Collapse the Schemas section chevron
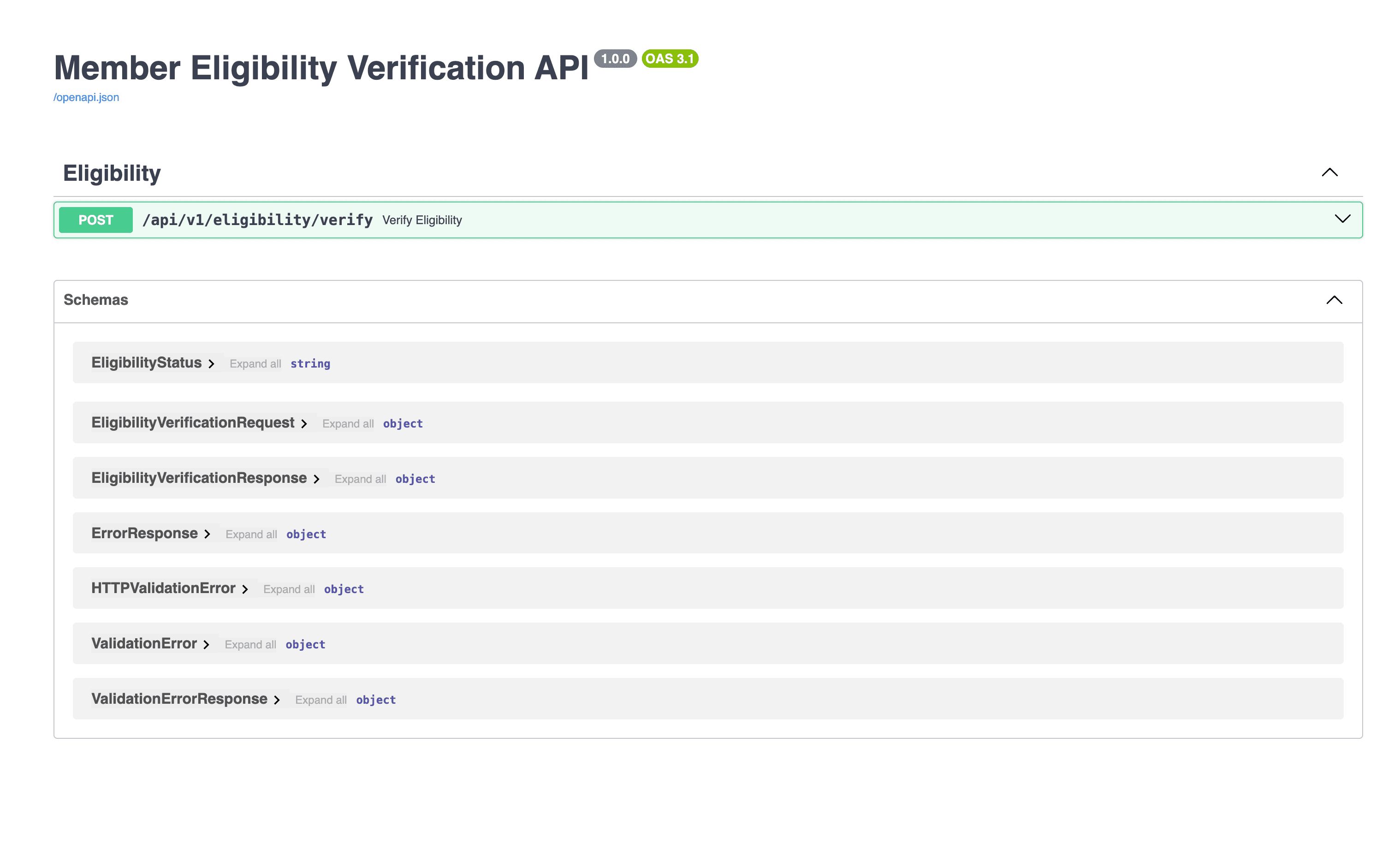 pyautogui.click(x=1334, y=300)
